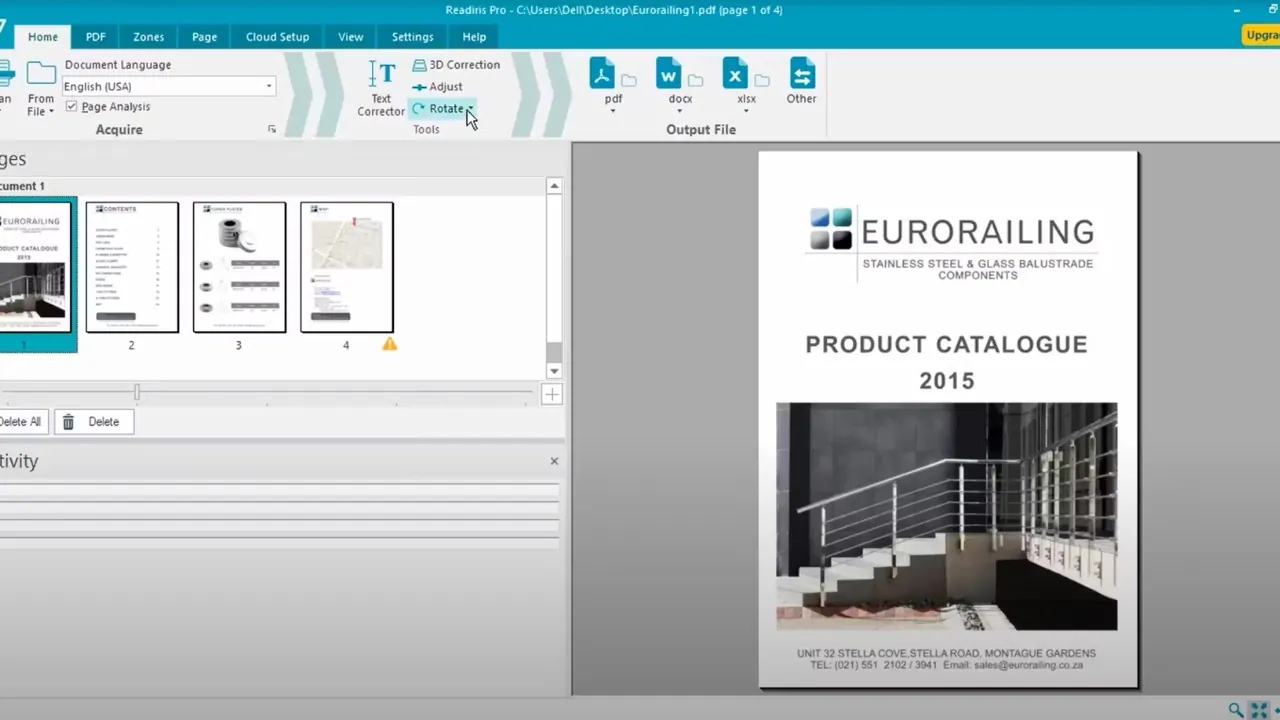Choose the docx output folder icon
This screenshot has width=1280, height=720.
(x=695, y=80)
